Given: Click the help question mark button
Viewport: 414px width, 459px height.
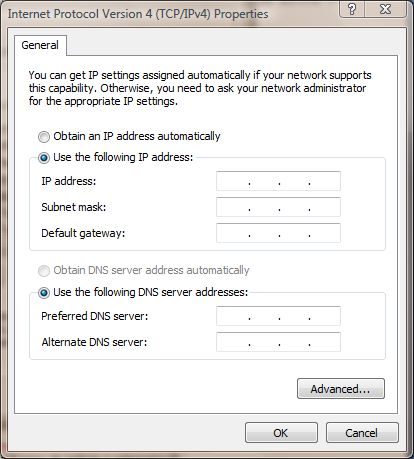Looking at the screenshot, I should coord(352,9).
